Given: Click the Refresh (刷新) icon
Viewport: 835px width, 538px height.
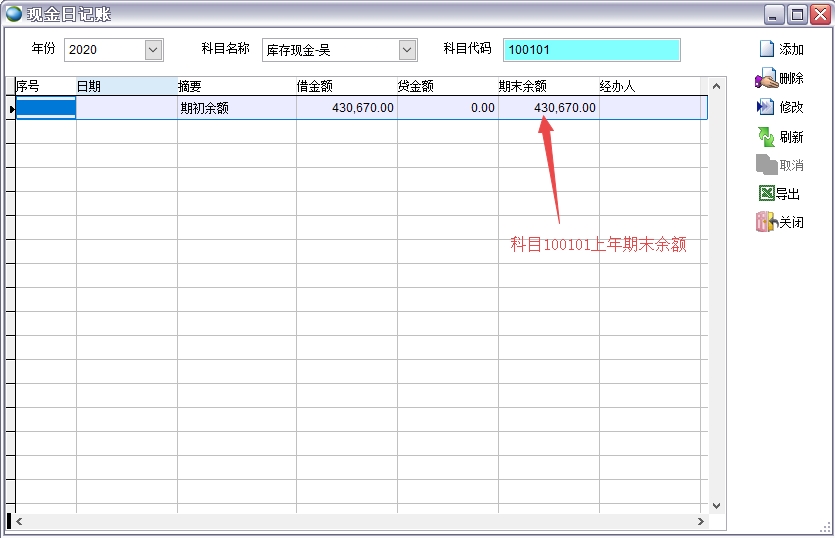Looking at the screenshot, I should [x=766, y=136].
